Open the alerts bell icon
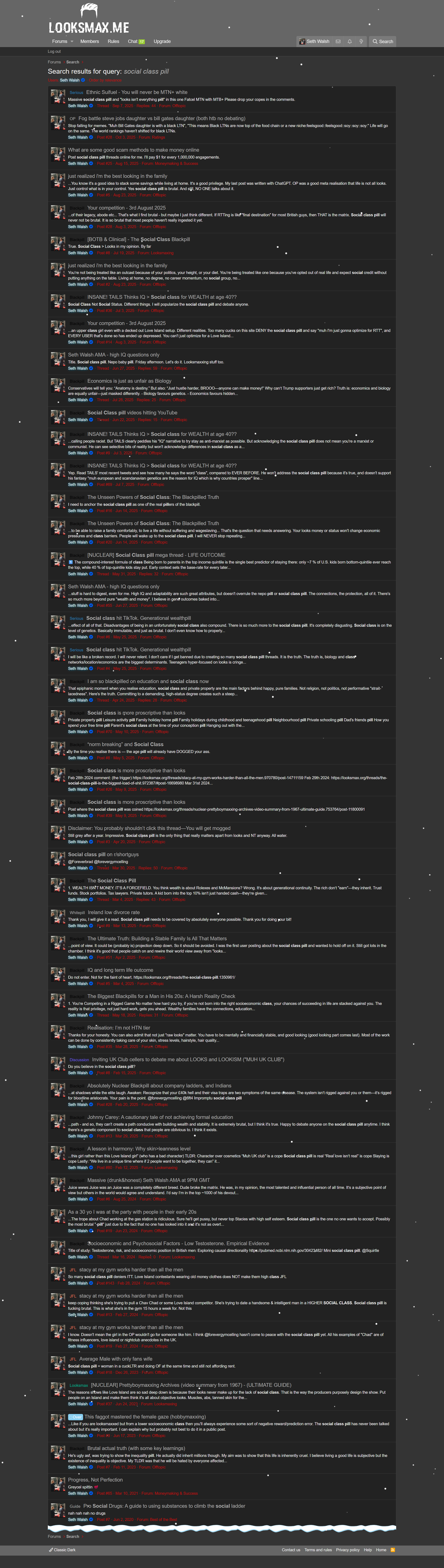The image size is (444, 1568). (x=350, y=41)
